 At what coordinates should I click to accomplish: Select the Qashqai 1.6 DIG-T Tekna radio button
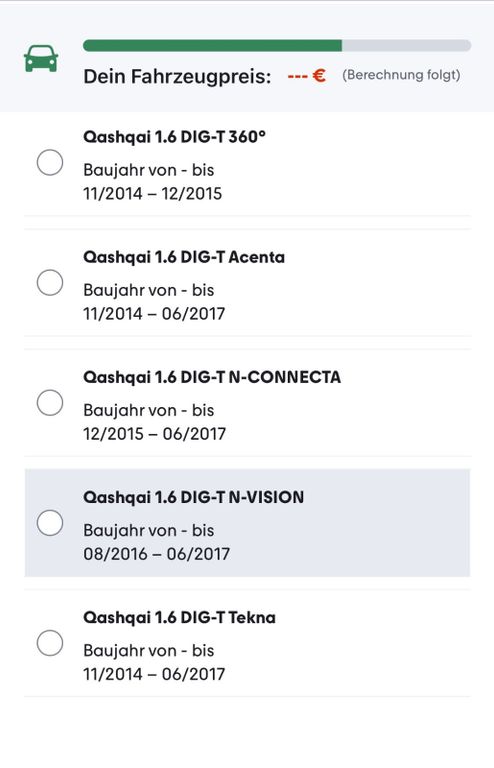point(50,643)
